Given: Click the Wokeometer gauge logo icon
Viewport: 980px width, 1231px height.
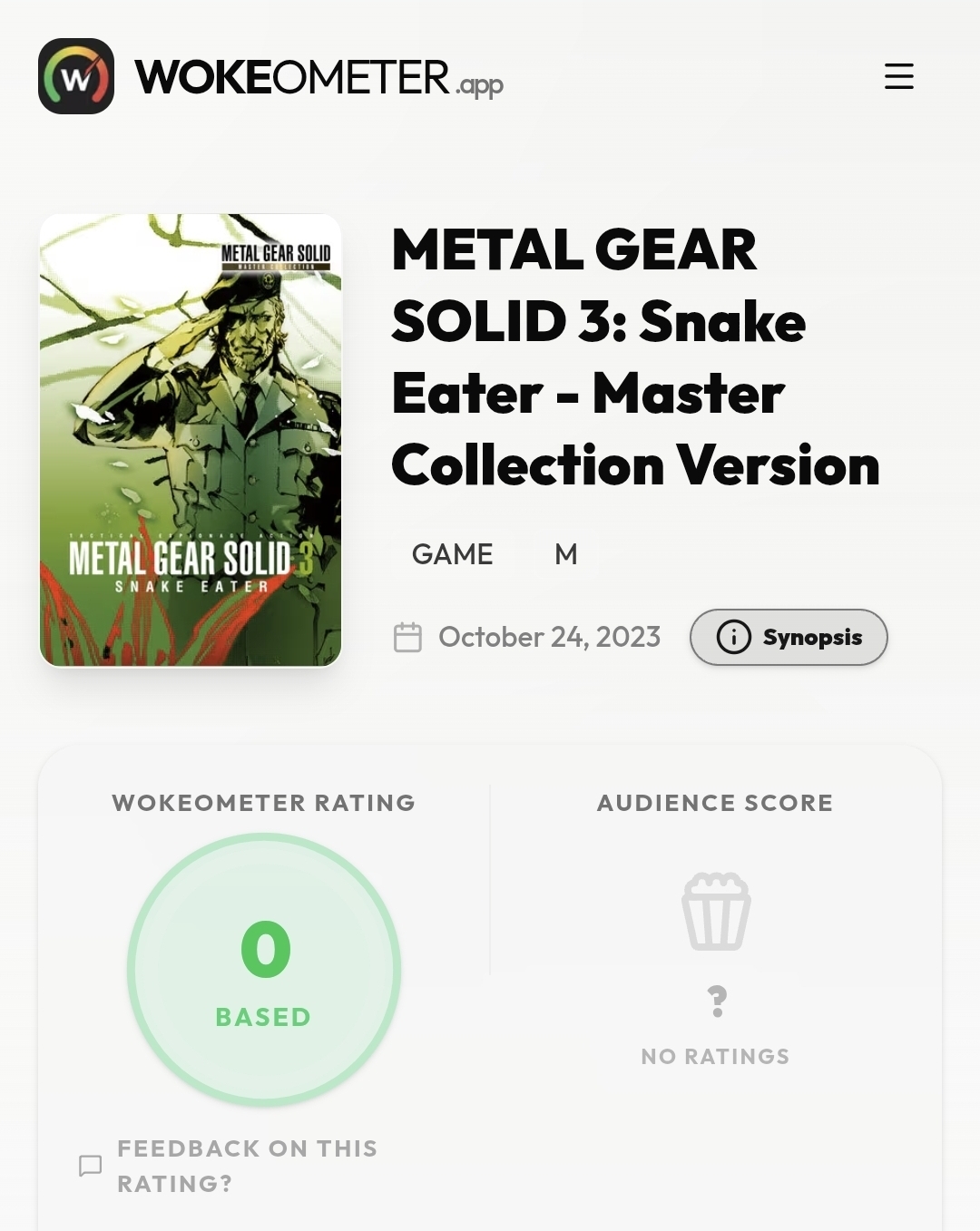Looking at the screenshot, I should [x=76, y=76].
